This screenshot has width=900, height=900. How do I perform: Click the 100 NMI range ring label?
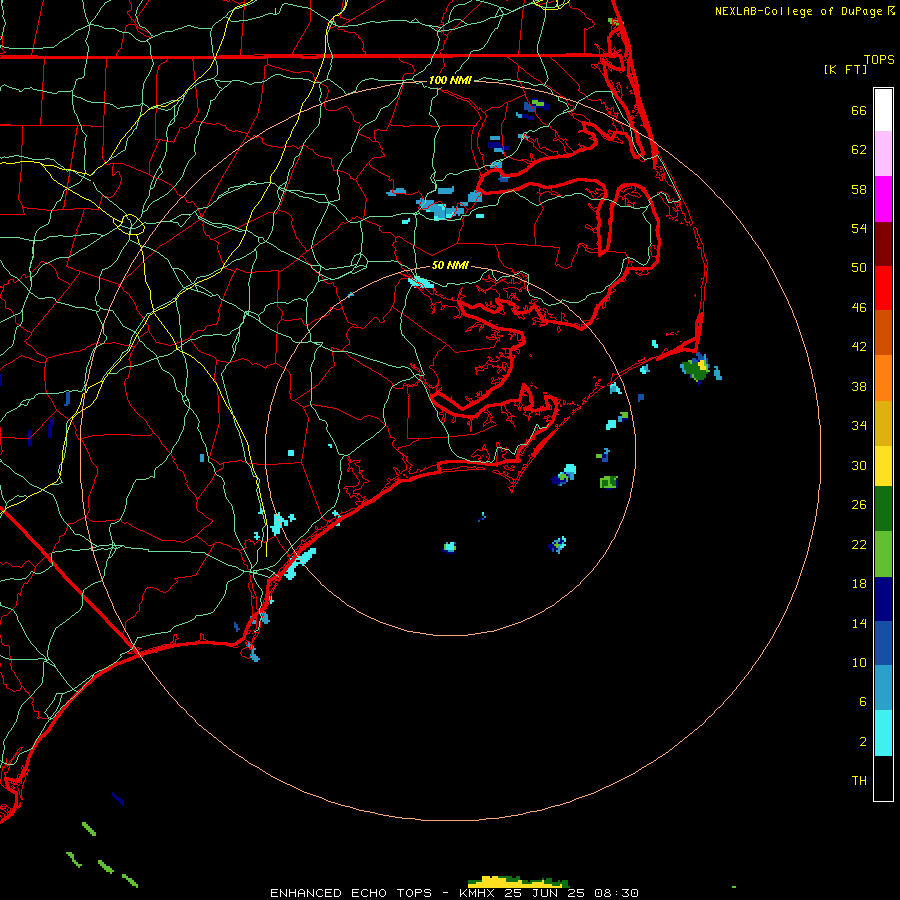450,80
